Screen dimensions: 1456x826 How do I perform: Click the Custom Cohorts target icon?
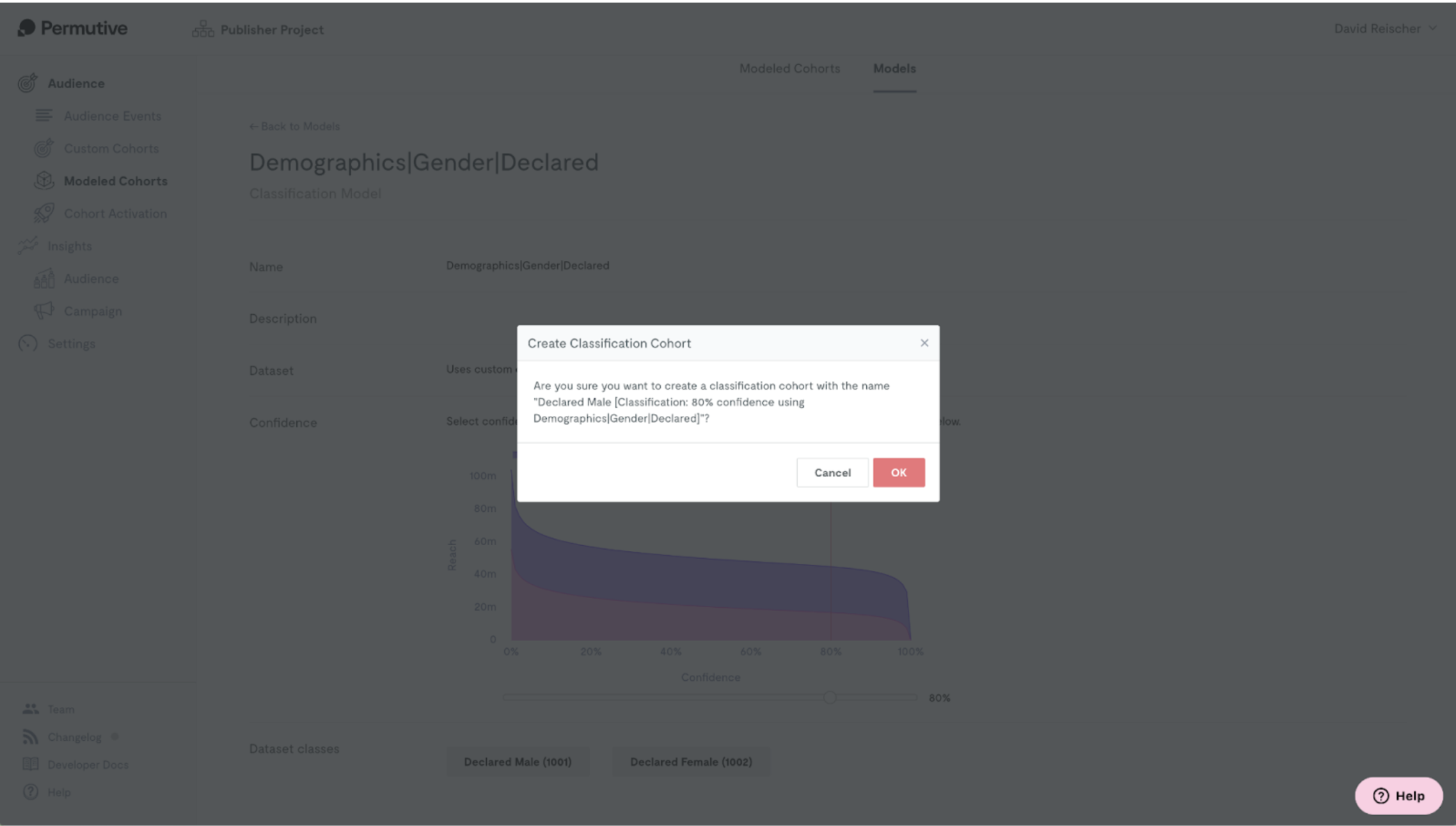coord(44,148)
